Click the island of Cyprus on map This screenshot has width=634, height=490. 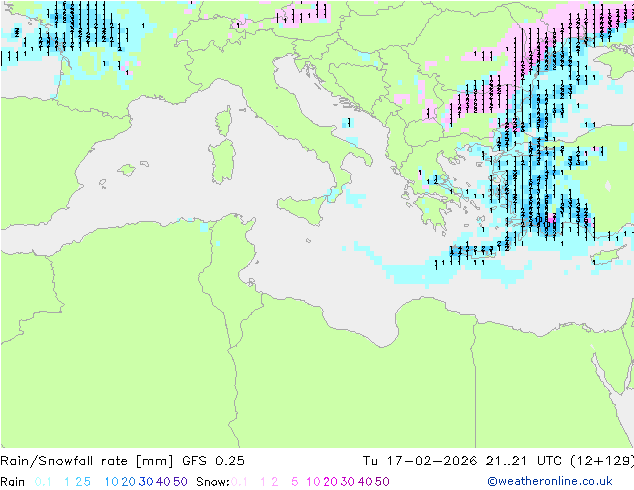(x=605, y=257)
